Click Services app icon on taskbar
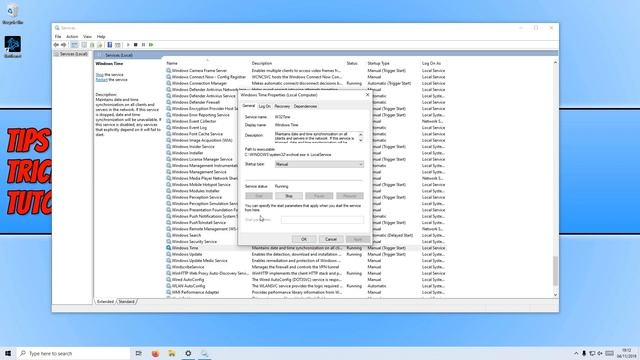Viewport: 640px width, 360px height. (x=204, y=353)
